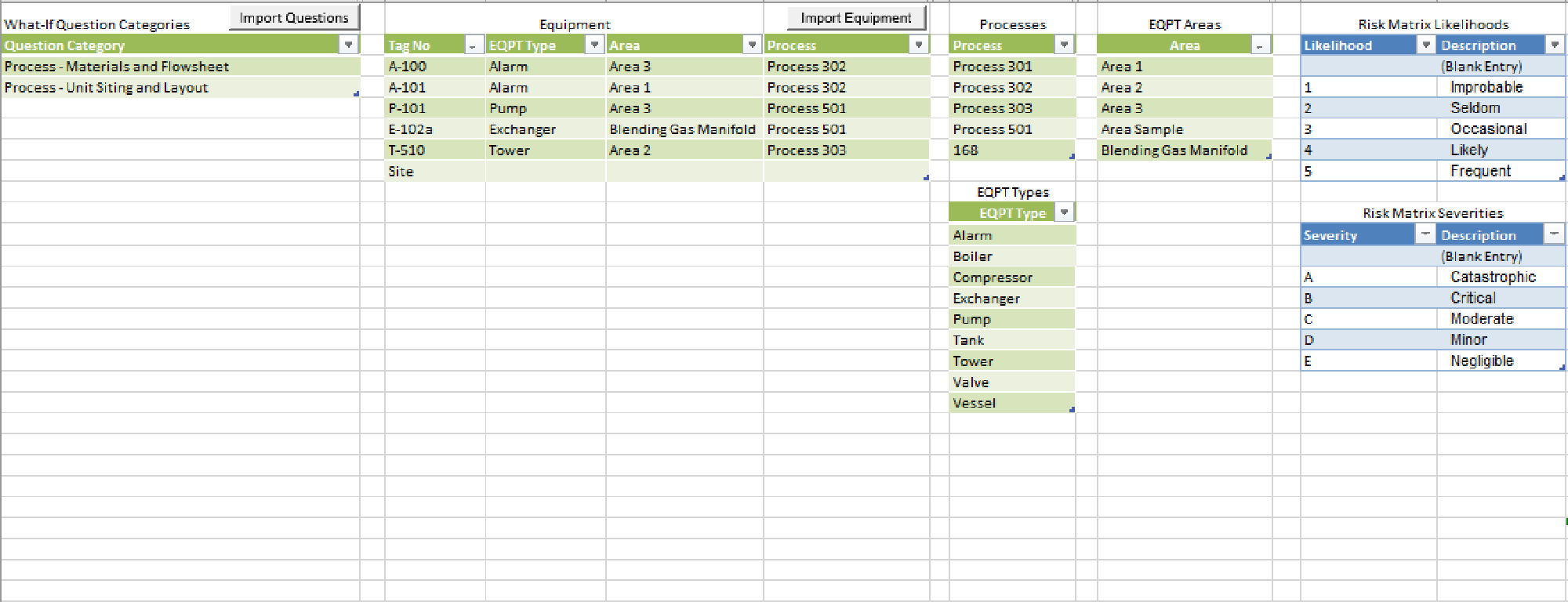The width and height of the screenshot is (1568, 602).
Task: Open the Likelihoods Description filter dropdown
Action: (x=1555, y=45)
